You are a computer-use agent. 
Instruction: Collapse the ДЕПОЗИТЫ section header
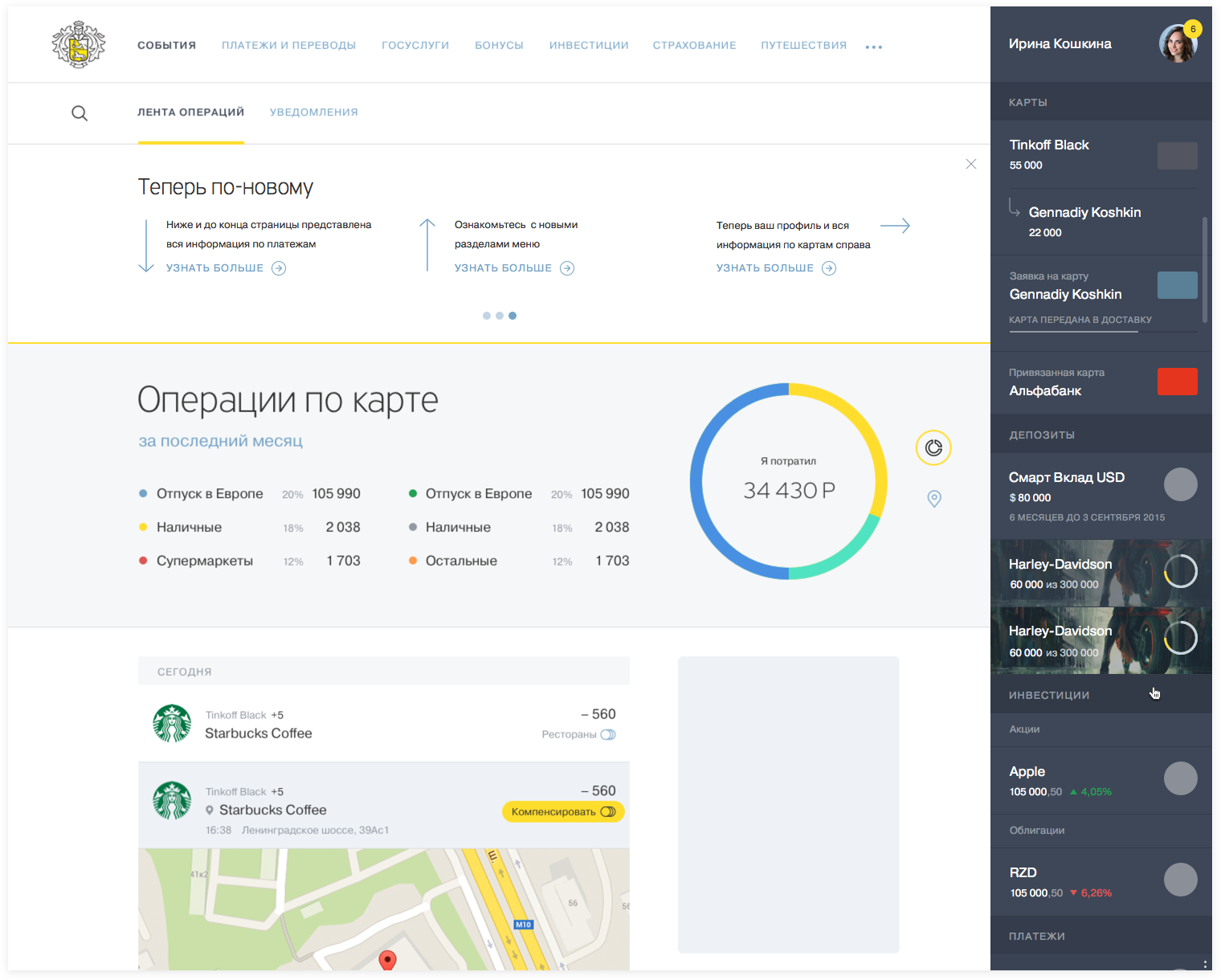[1101, 435]
